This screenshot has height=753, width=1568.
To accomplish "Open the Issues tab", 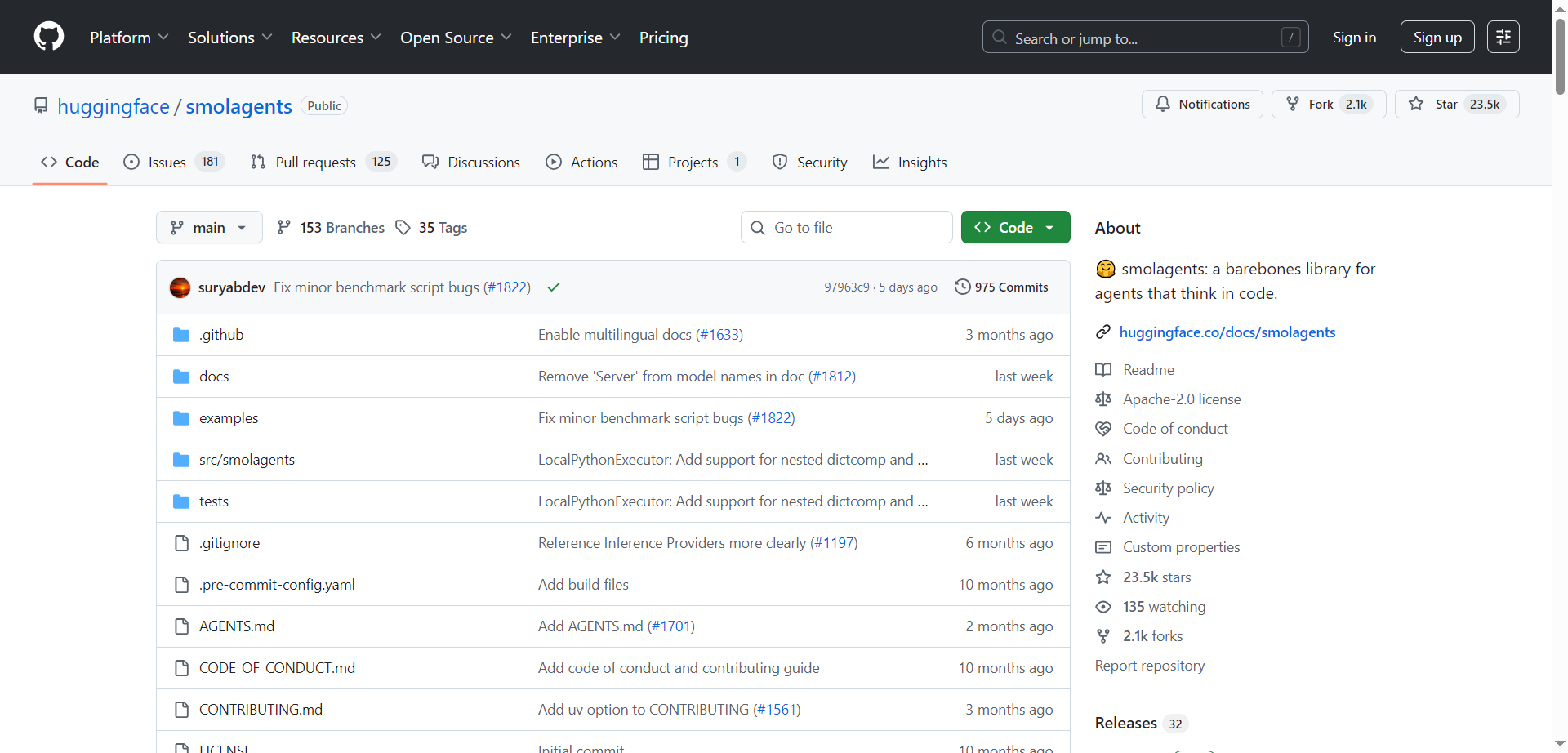I will tap(174, 162).
